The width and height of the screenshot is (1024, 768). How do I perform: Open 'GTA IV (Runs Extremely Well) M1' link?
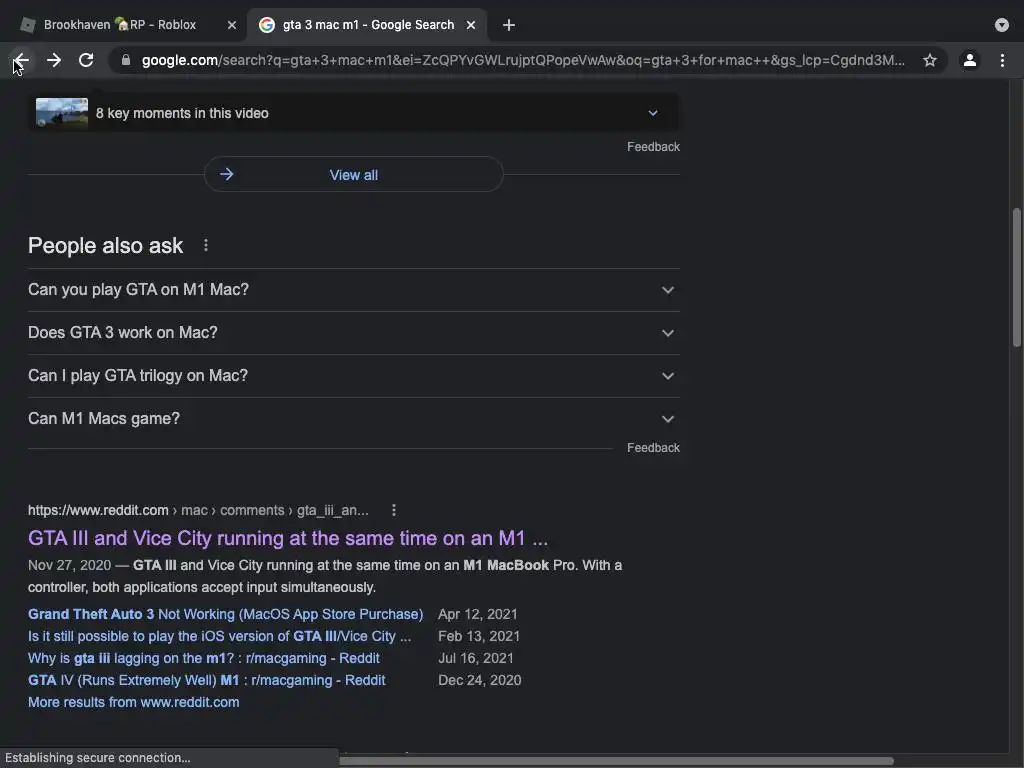(x=206, y=680)
